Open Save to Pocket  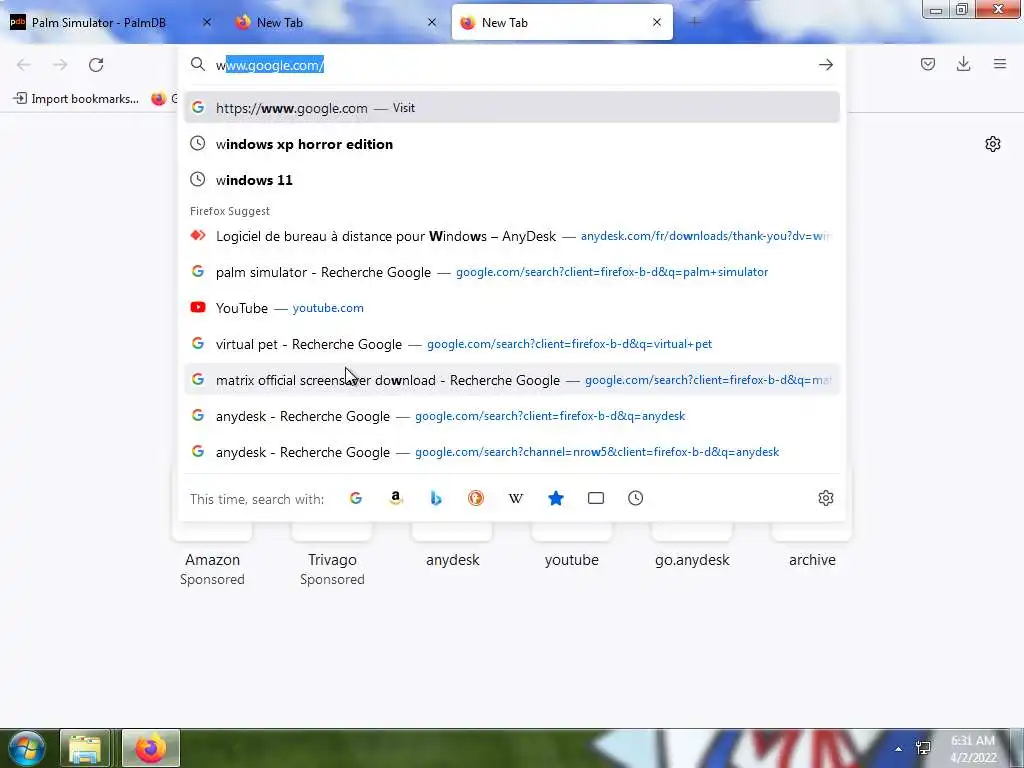click(927, 64)
